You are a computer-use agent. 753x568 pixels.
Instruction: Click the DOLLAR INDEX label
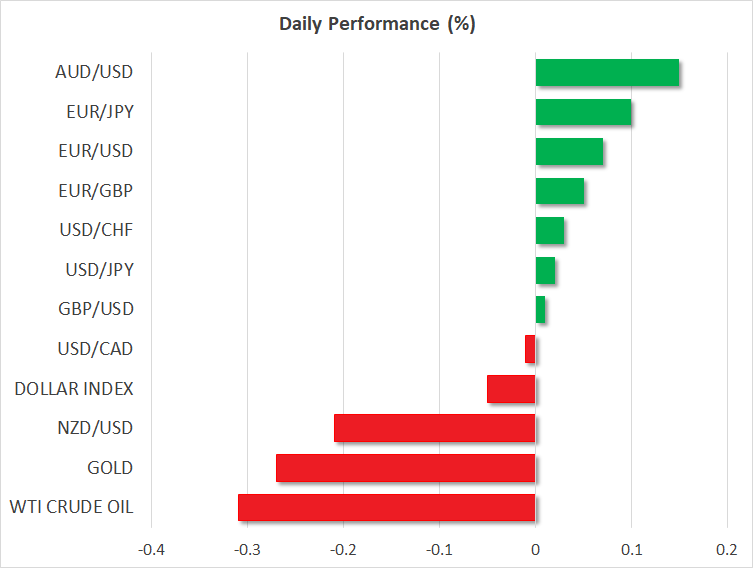coord(74,388)
